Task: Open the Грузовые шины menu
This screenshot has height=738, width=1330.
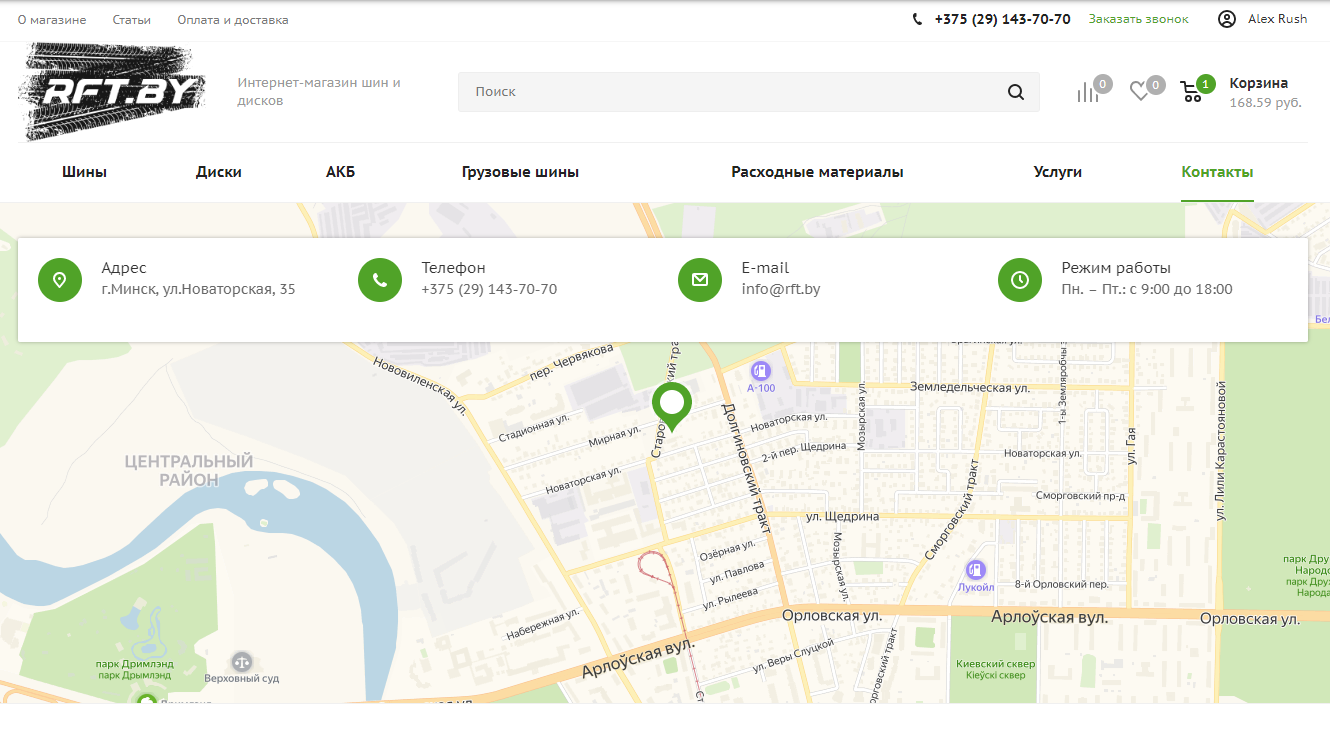Action: (x=520, y=172)
